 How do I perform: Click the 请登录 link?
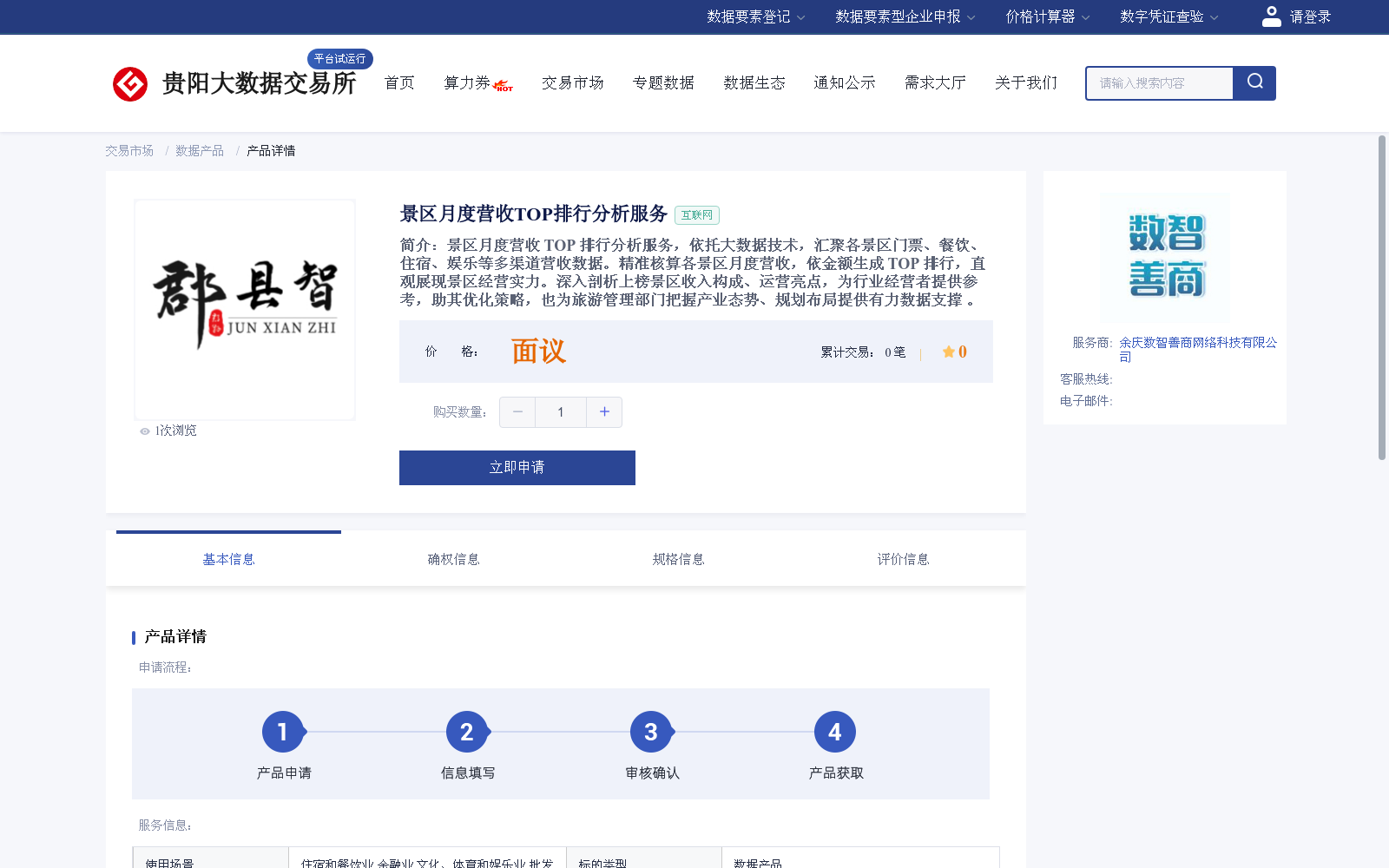1310,16
